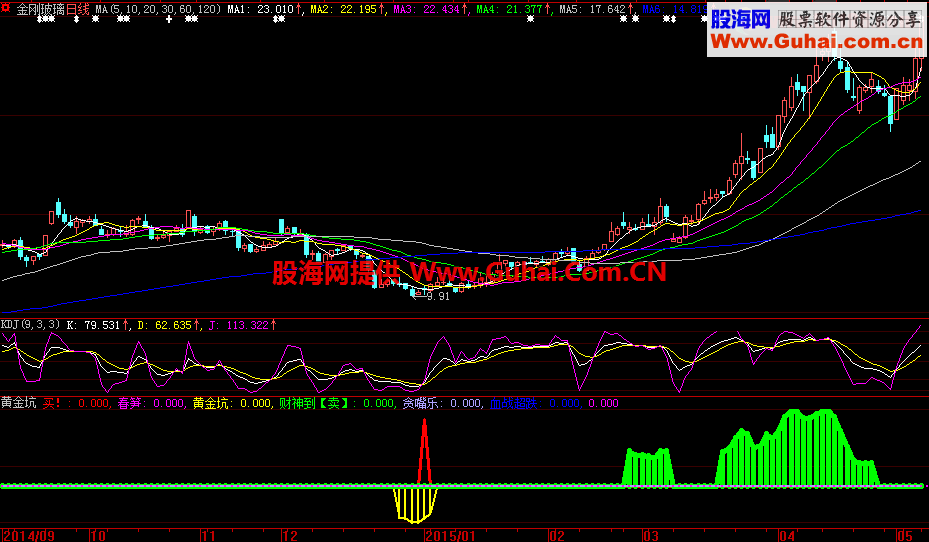Click the red 买! : 0.000 value
The image size is (929, 542).
(76, 403)
